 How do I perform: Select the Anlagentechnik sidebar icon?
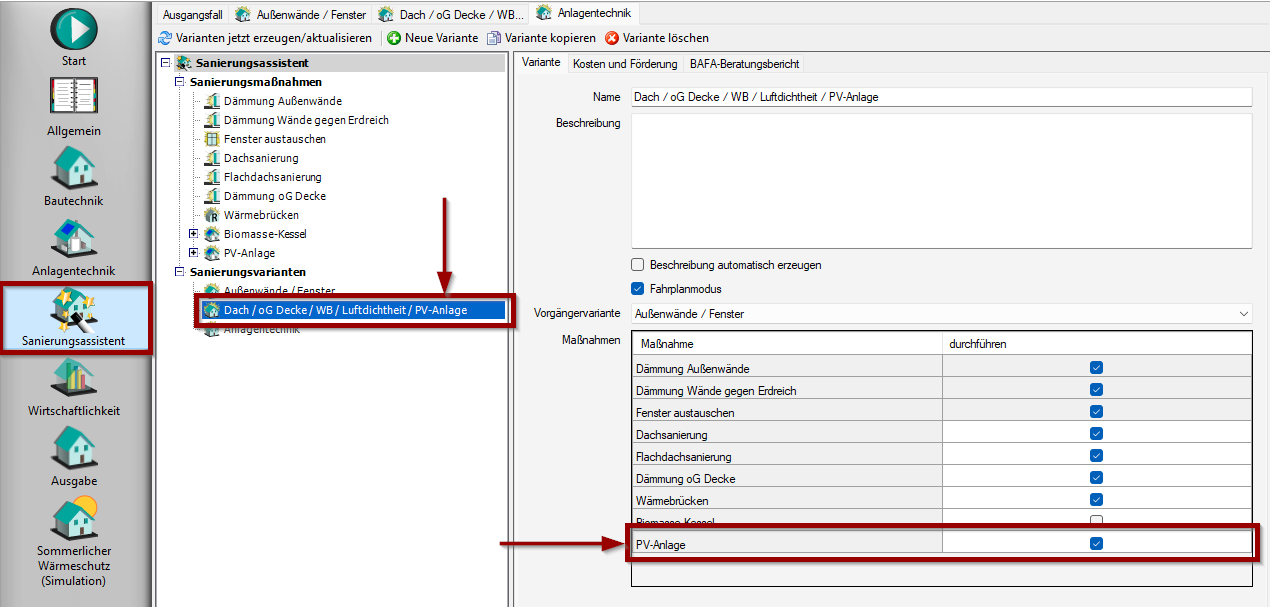click(74, 238)
